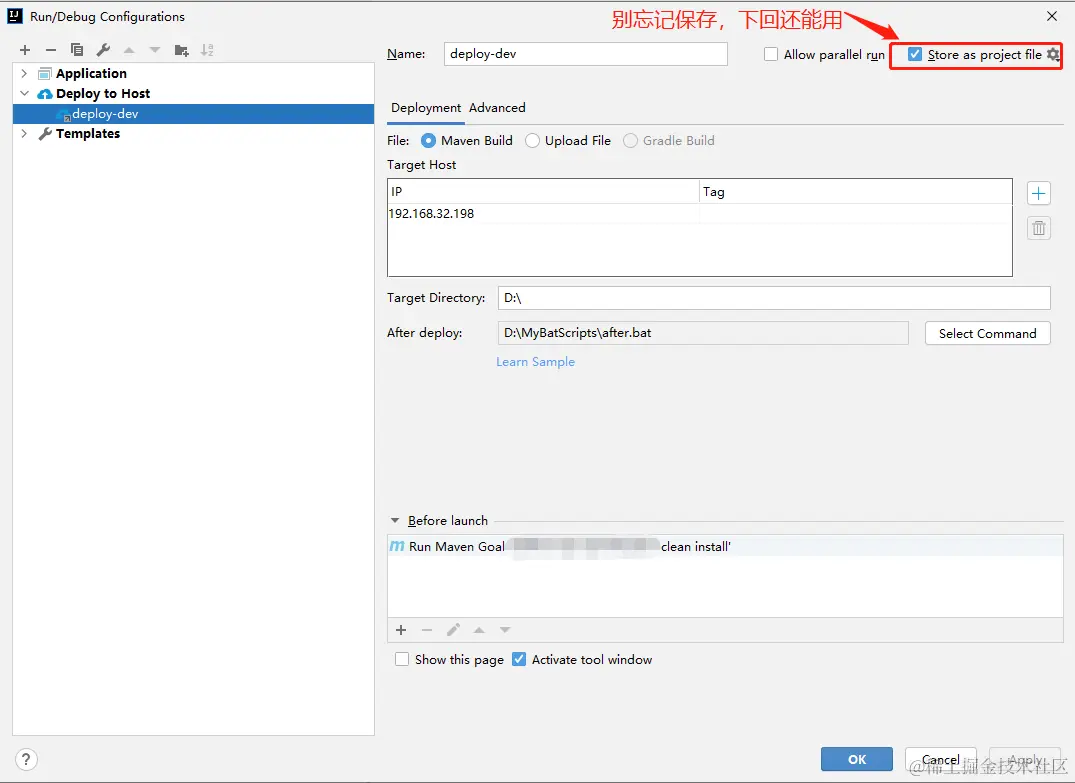Click the Application type icon
This screenshot has height=783, width=1075.
[45, 73]
